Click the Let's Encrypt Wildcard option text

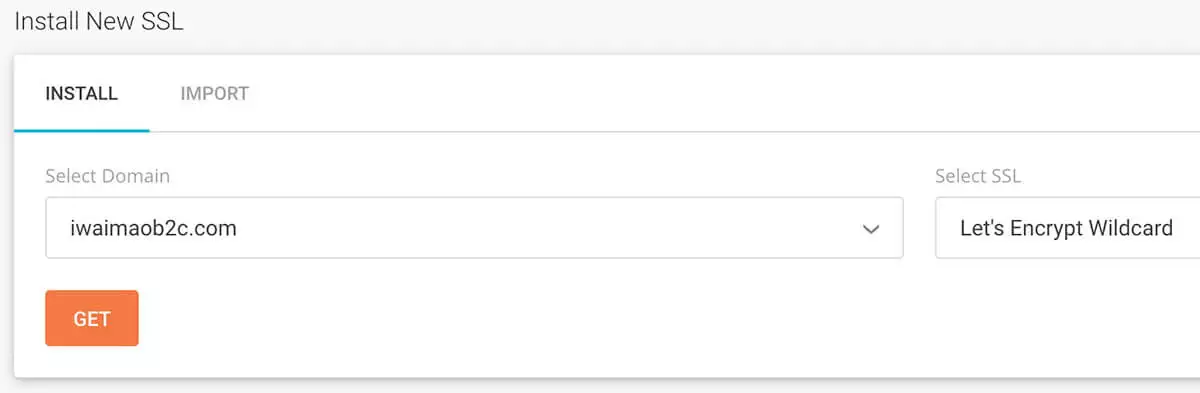pos(1066,228)
